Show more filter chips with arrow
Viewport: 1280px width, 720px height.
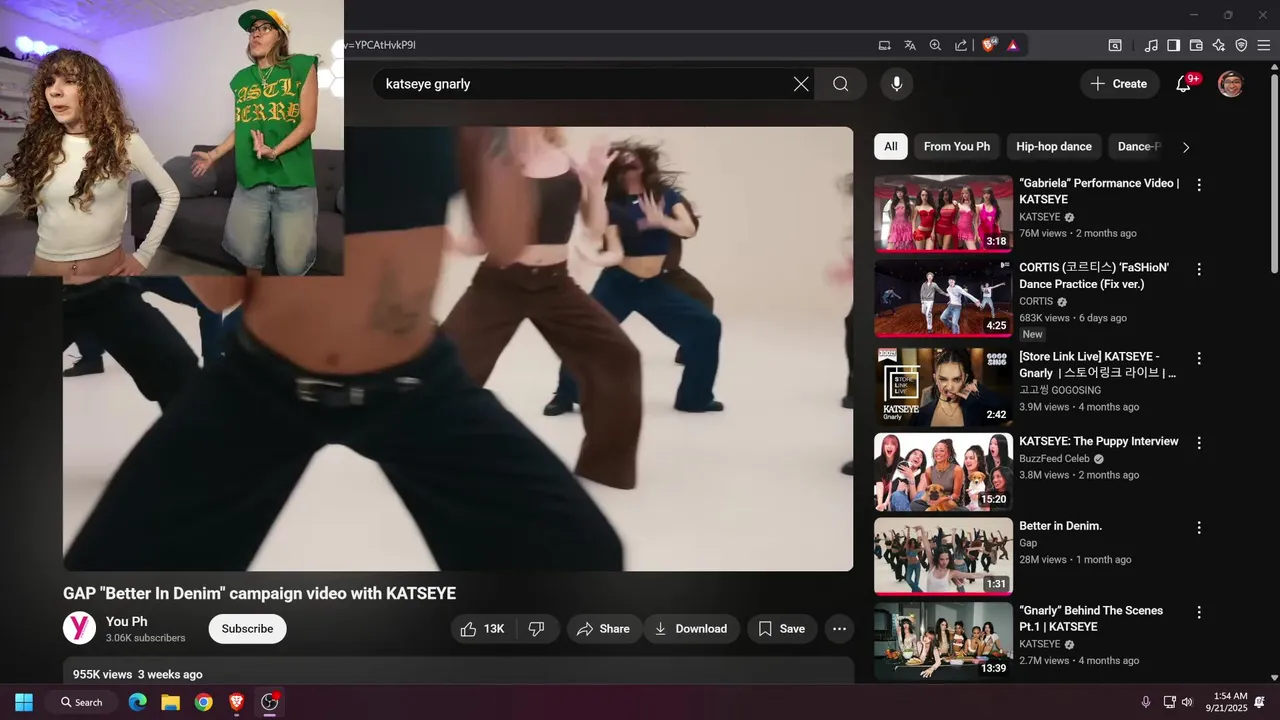pos(1186,147)
